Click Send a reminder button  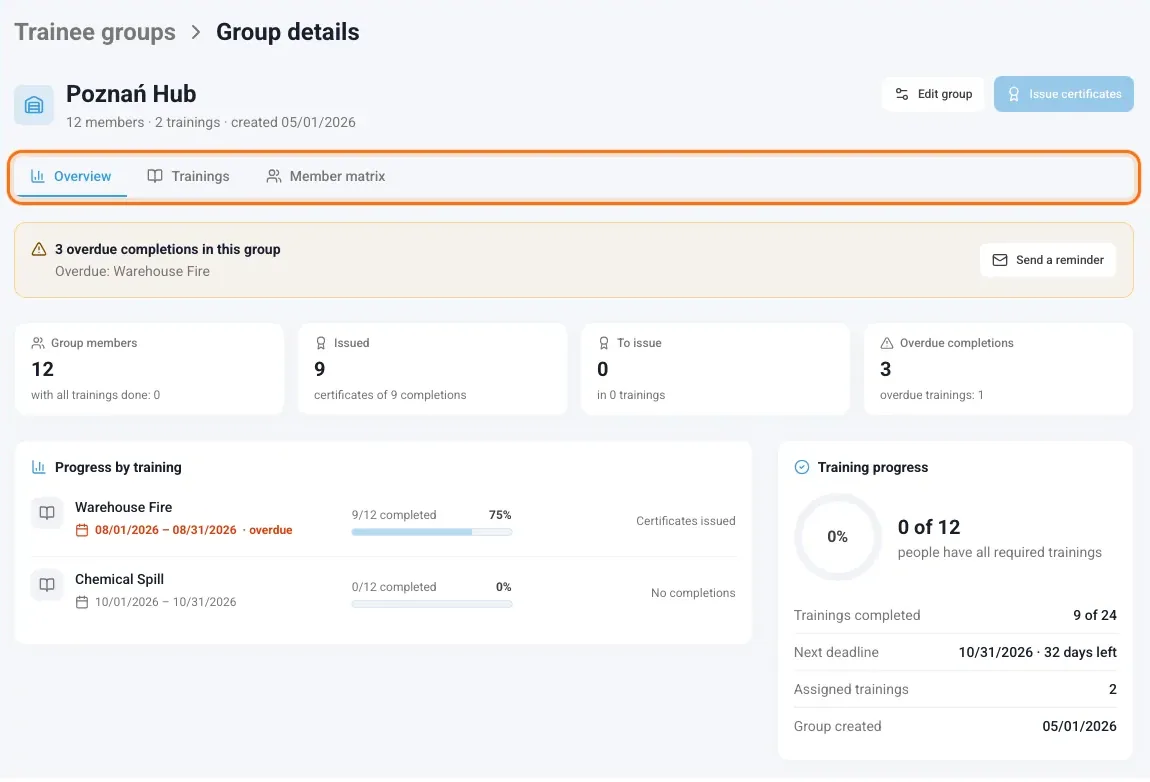click(1047, 260)
